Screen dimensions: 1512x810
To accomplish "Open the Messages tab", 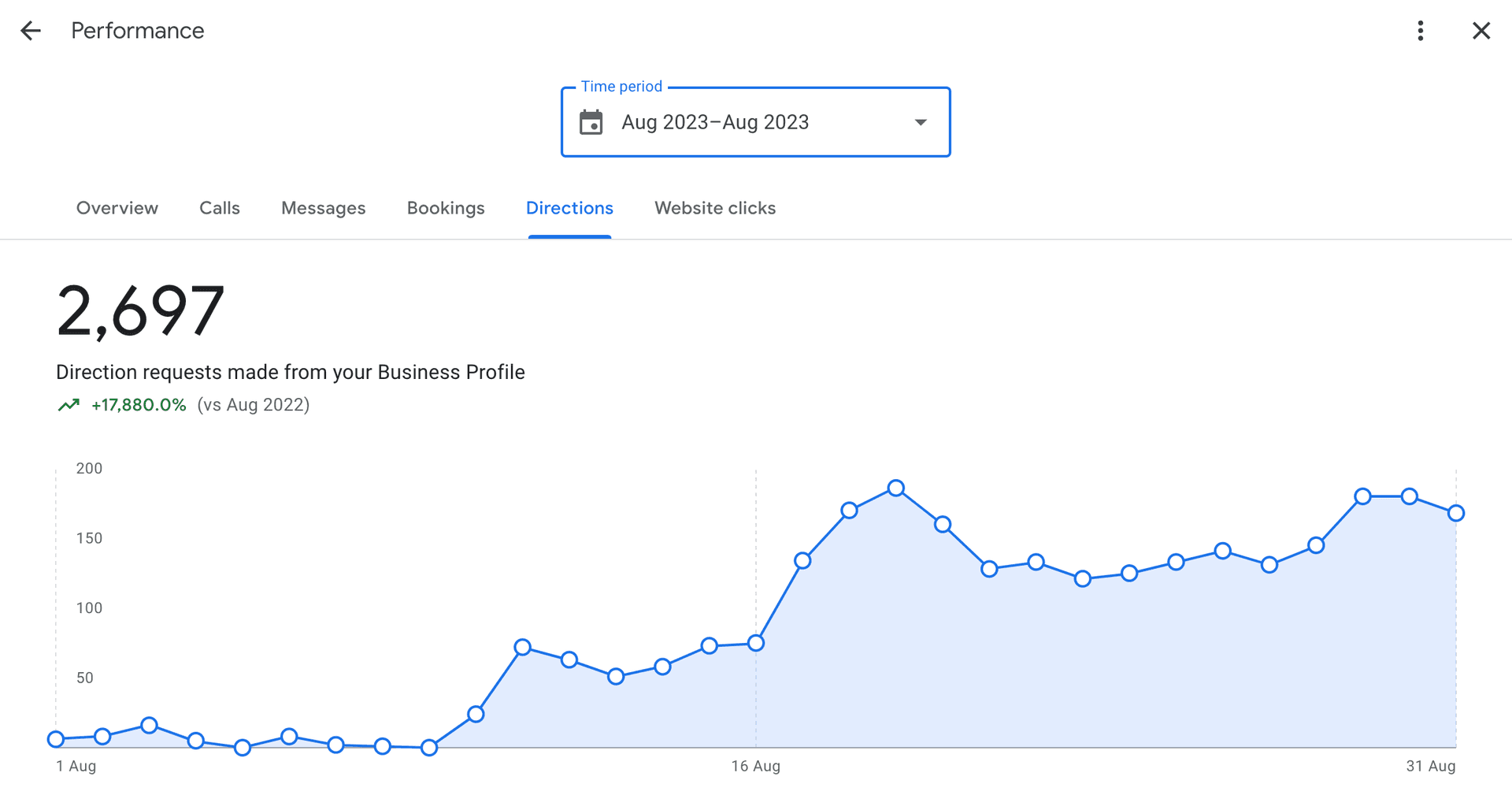I will click(323, 208).
